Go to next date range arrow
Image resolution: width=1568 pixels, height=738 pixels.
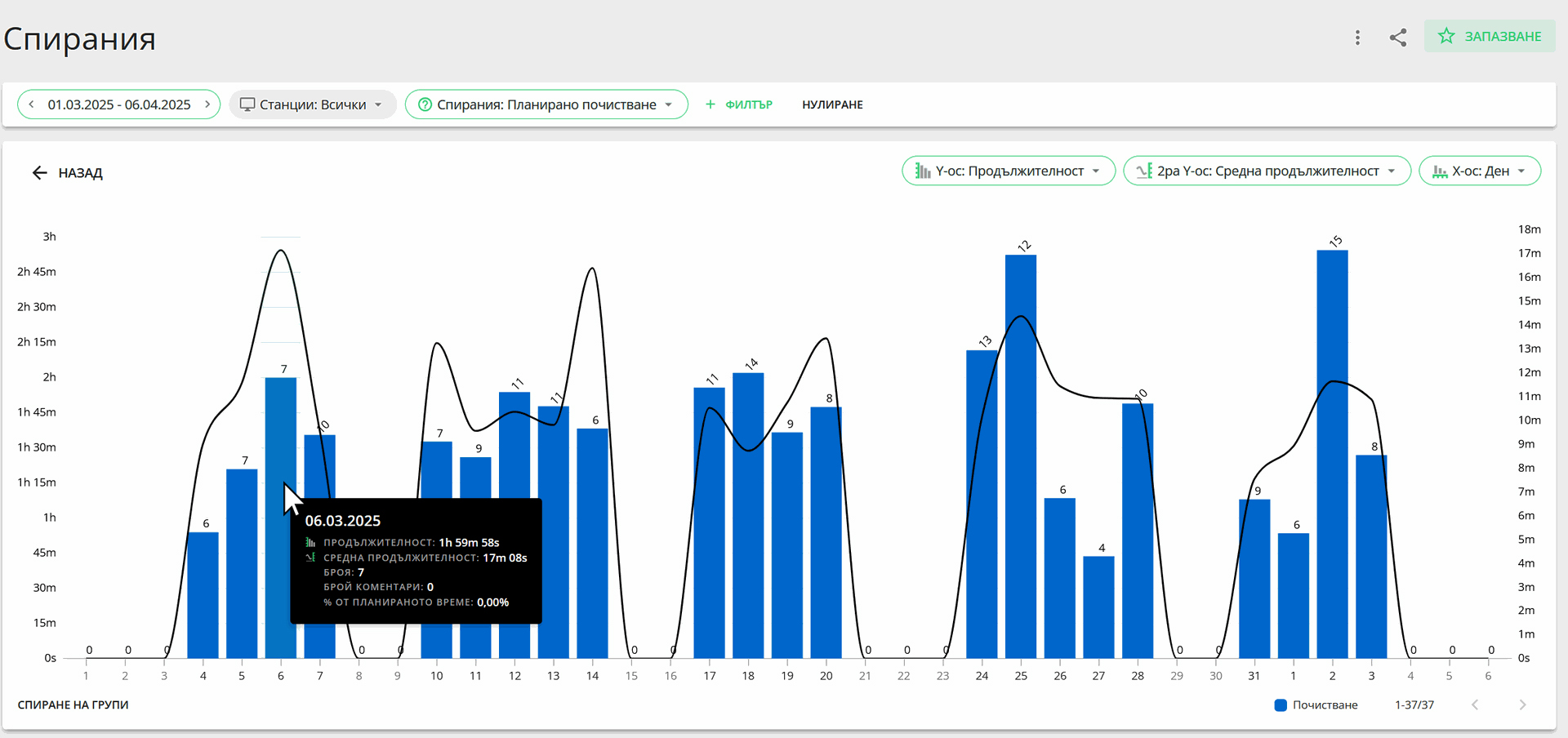[x=207, y=104]
